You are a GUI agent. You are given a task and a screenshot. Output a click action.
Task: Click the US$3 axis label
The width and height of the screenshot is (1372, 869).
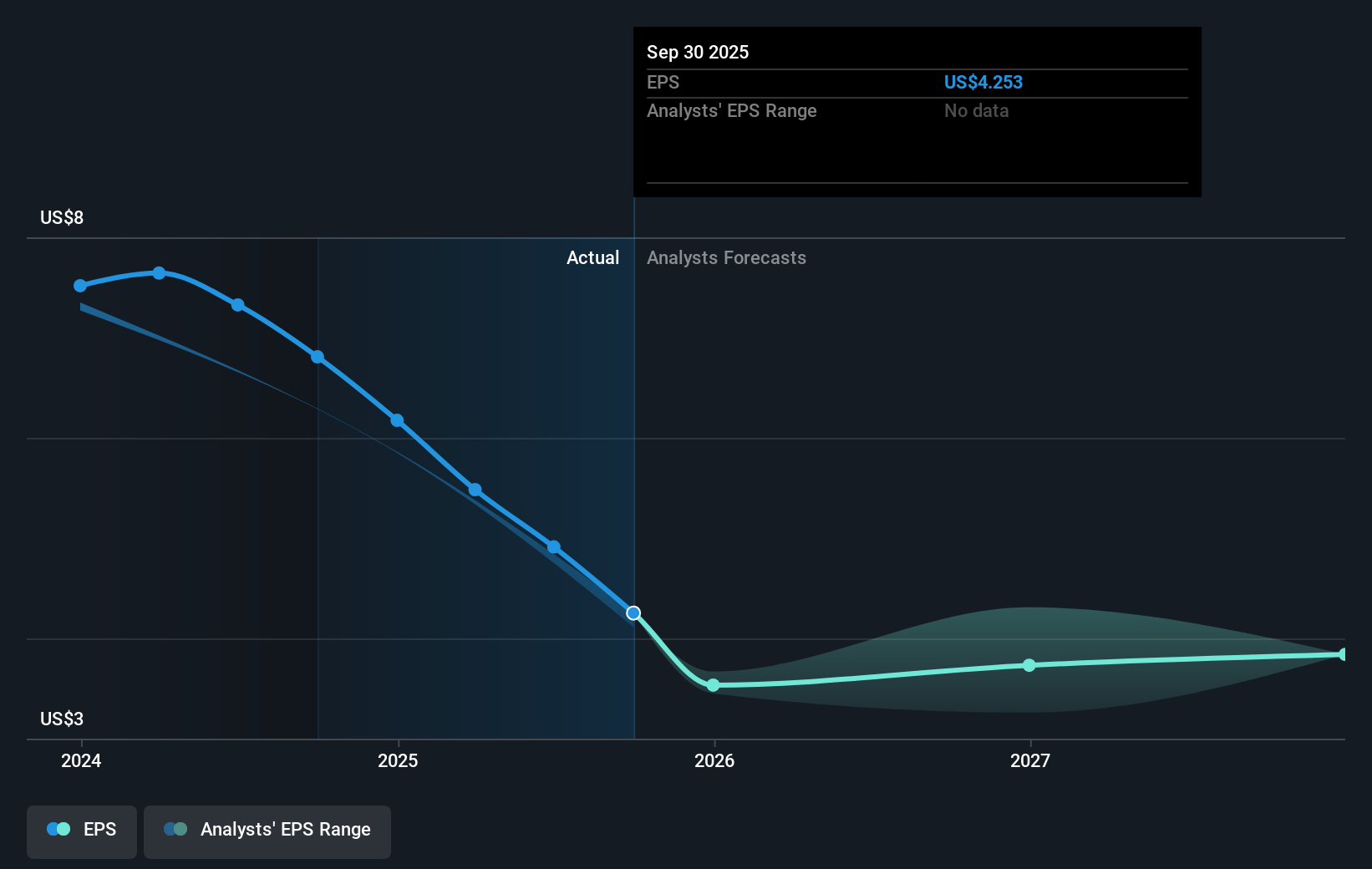click(x=62, y=719)
